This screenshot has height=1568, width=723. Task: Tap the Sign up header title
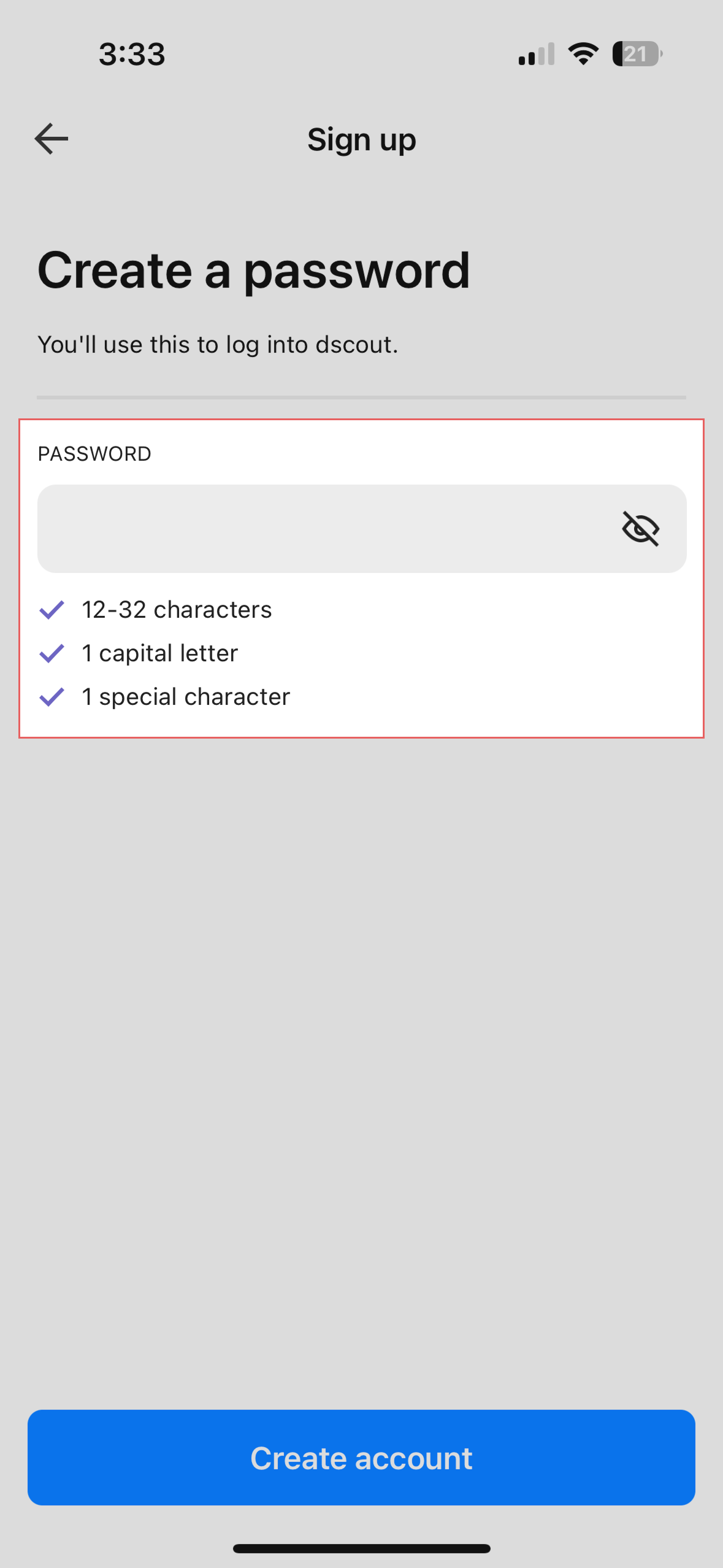(362, 140)
